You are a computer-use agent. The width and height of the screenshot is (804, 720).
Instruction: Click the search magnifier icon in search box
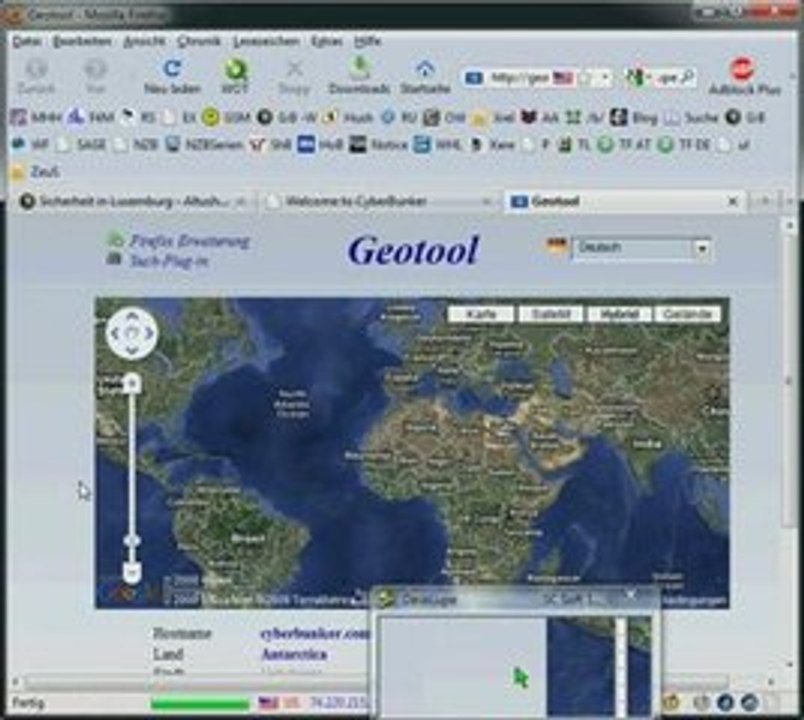[x=688, y=77]
